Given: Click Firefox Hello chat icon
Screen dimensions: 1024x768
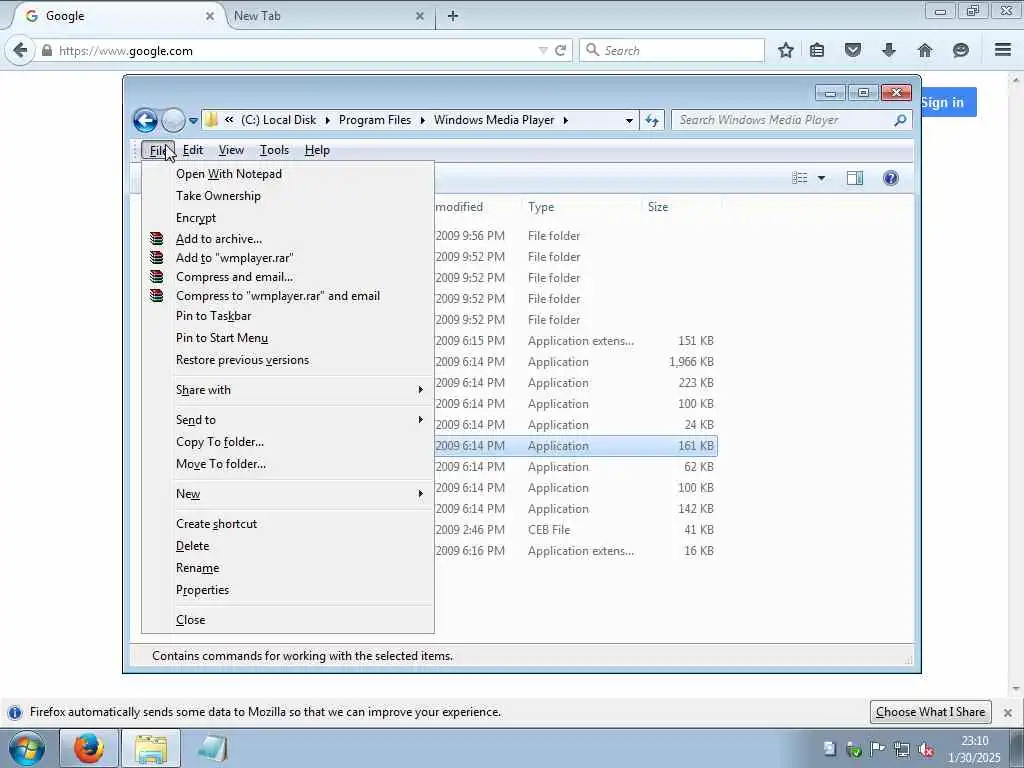Looking at the screenshot, I should pyautogui.click(x=961, y=50).
